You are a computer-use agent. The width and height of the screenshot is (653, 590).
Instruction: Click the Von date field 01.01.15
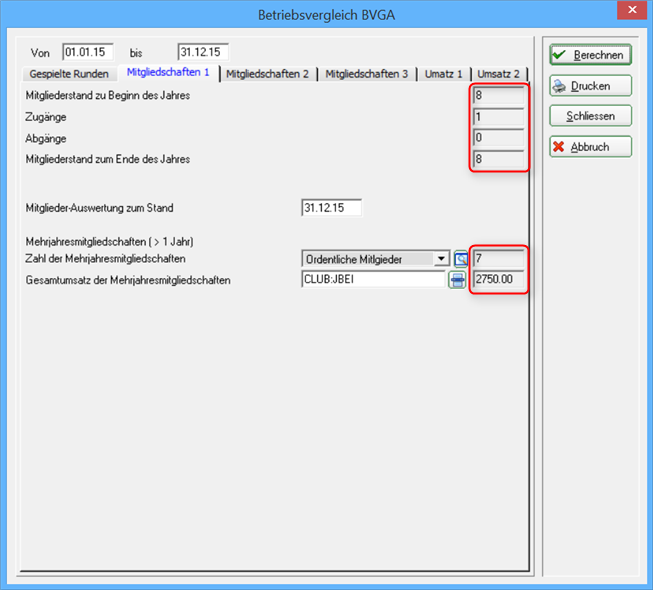click(x=88, y=52)
